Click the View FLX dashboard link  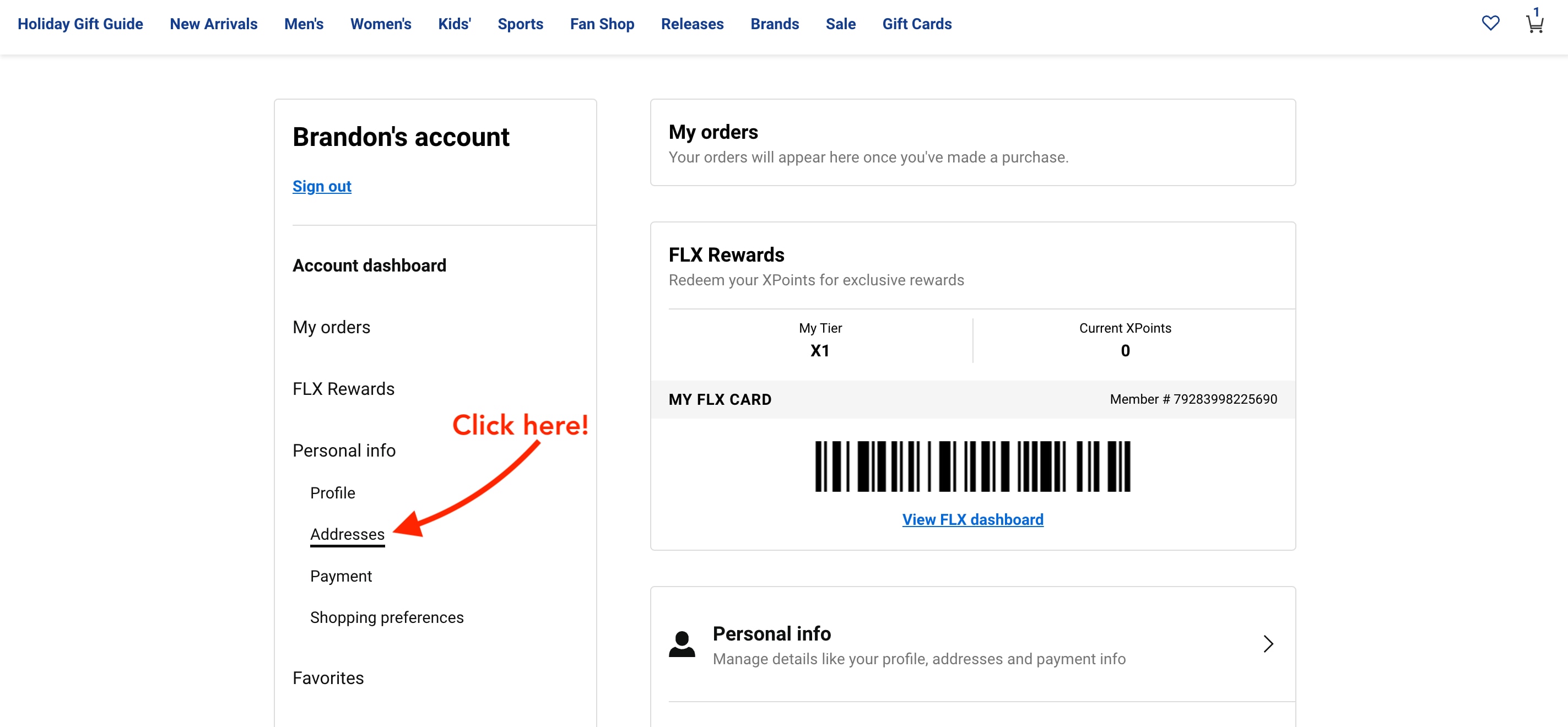(x=972, y=519)
